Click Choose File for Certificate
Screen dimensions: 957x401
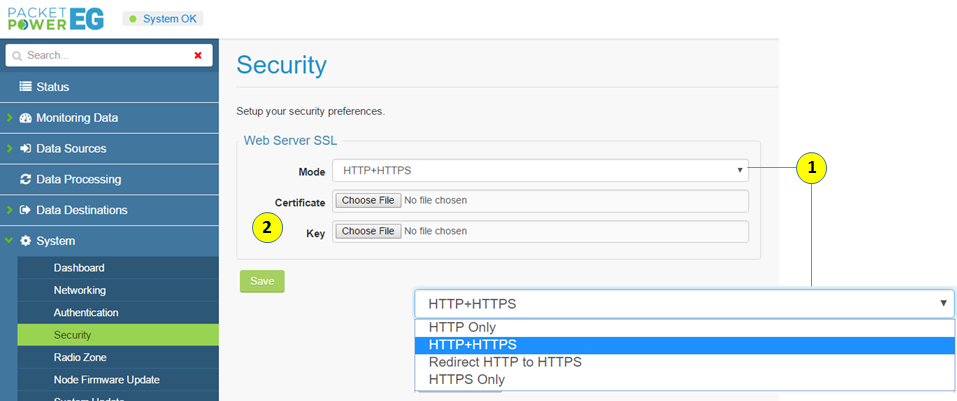pyautogui.click(x=367, y=201)
